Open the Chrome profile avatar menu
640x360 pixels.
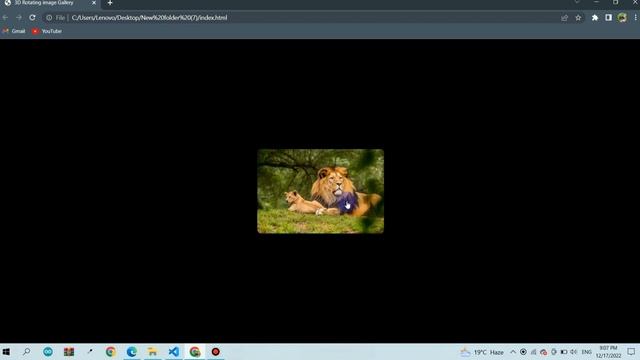[x=622, y=18]
